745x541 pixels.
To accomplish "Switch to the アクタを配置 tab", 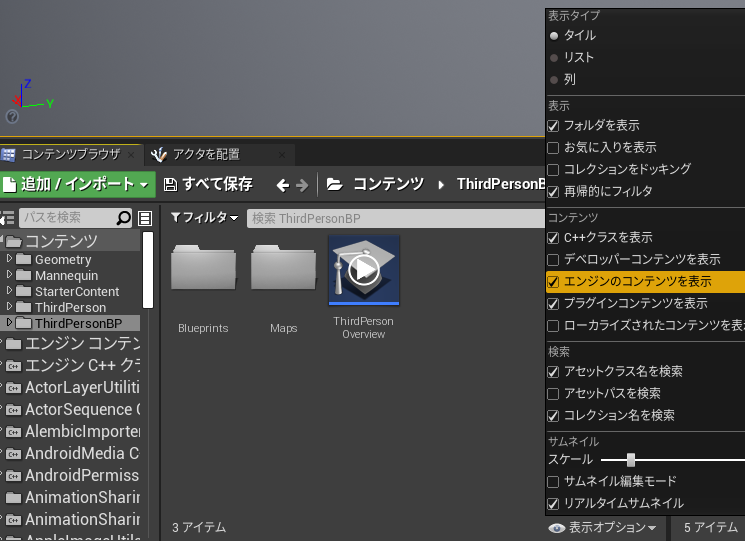I will pyautogui.click(x=220, y=155).
